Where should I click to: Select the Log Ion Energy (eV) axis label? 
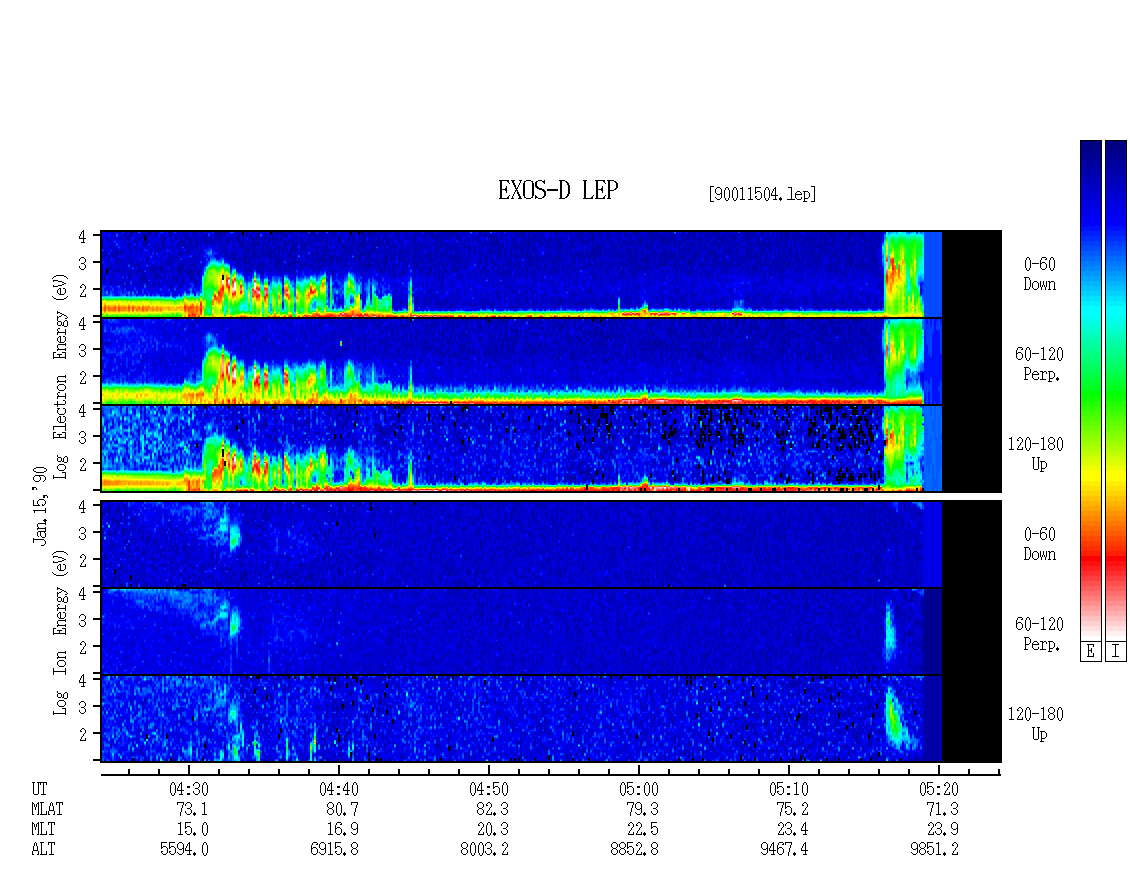[61, 632]
